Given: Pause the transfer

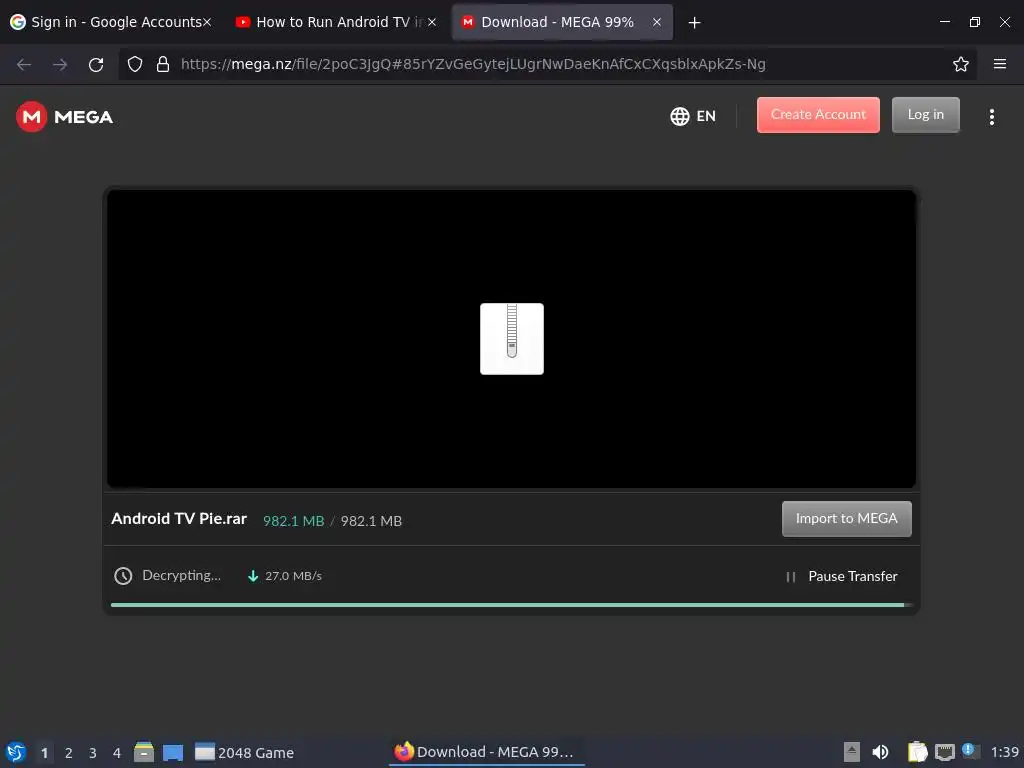Looking at the screenshot, I should pyautogui.click(x=841, y=576).
